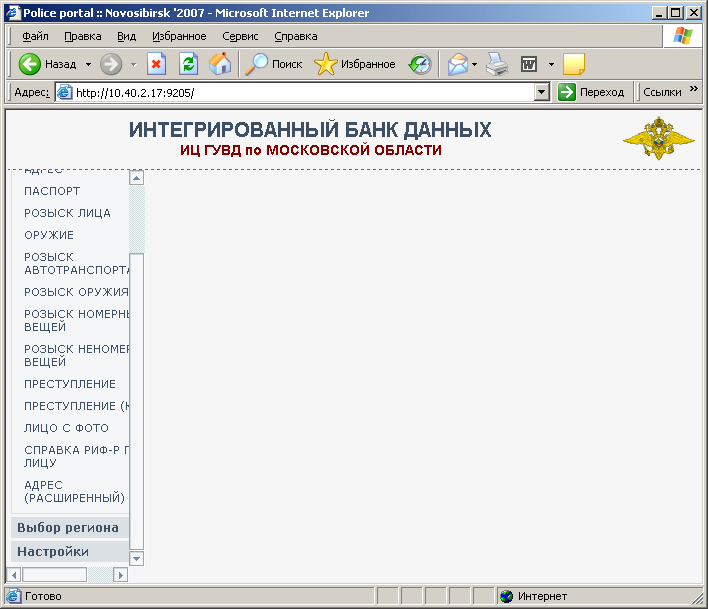The height and width of the screenshot is (609, 708).
Task: Open the Сервис menu
Action: [x=240, y=36]
